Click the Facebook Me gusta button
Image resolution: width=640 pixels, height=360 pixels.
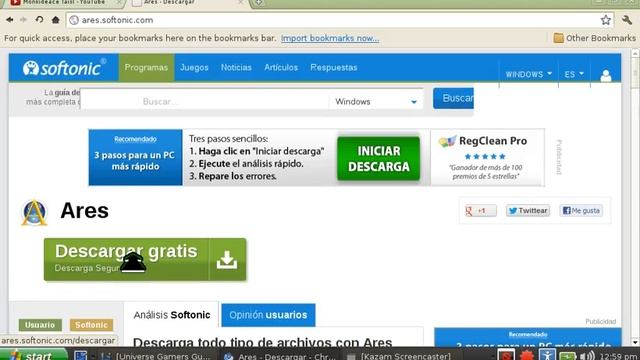(581, 211)
